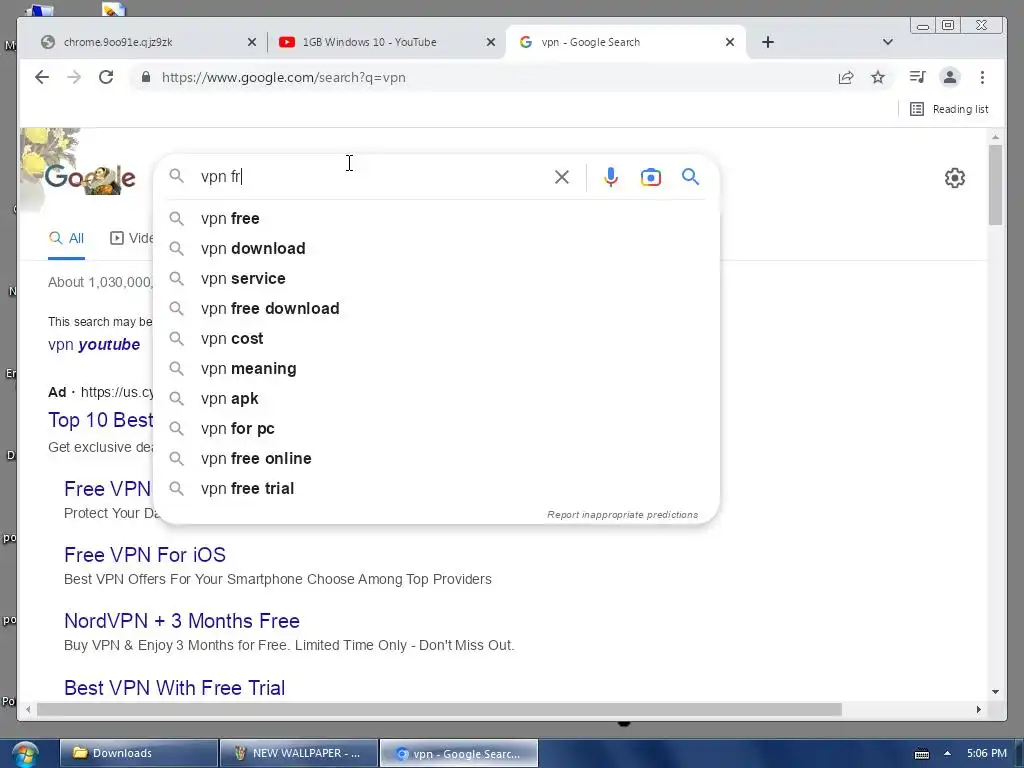Screen dimensions: 1024x768
Task: Open the Free VPN For iOS link
Action: (145, 554)
